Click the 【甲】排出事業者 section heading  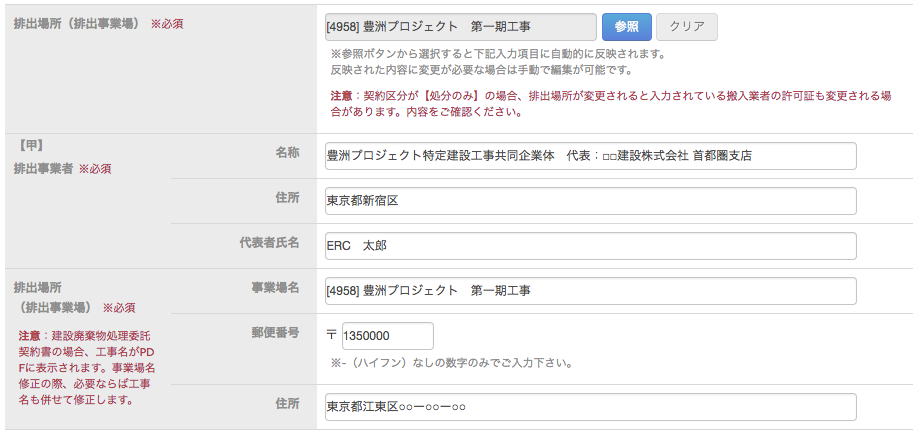[x=61, y=157]
